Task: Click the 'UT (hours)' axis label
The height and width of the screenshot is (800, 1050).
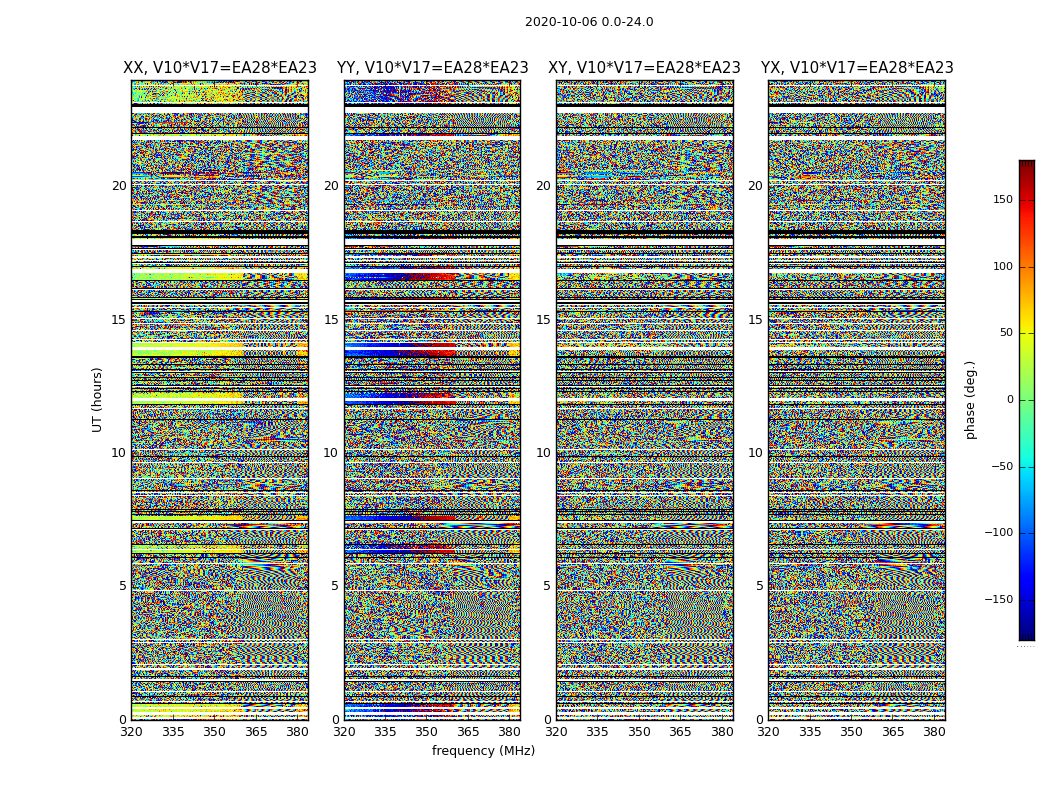Action: pyautogui.click(x=97, y=400)
